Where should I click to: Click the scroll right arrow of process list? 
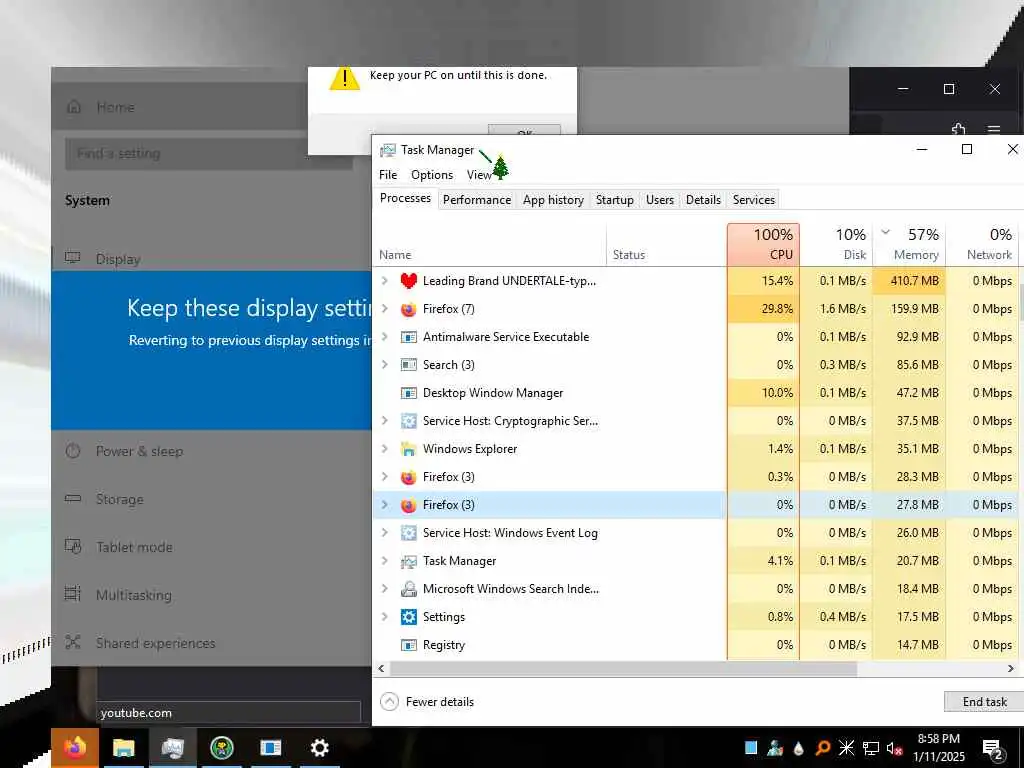pyautogui.click(x=1010, y=669)
